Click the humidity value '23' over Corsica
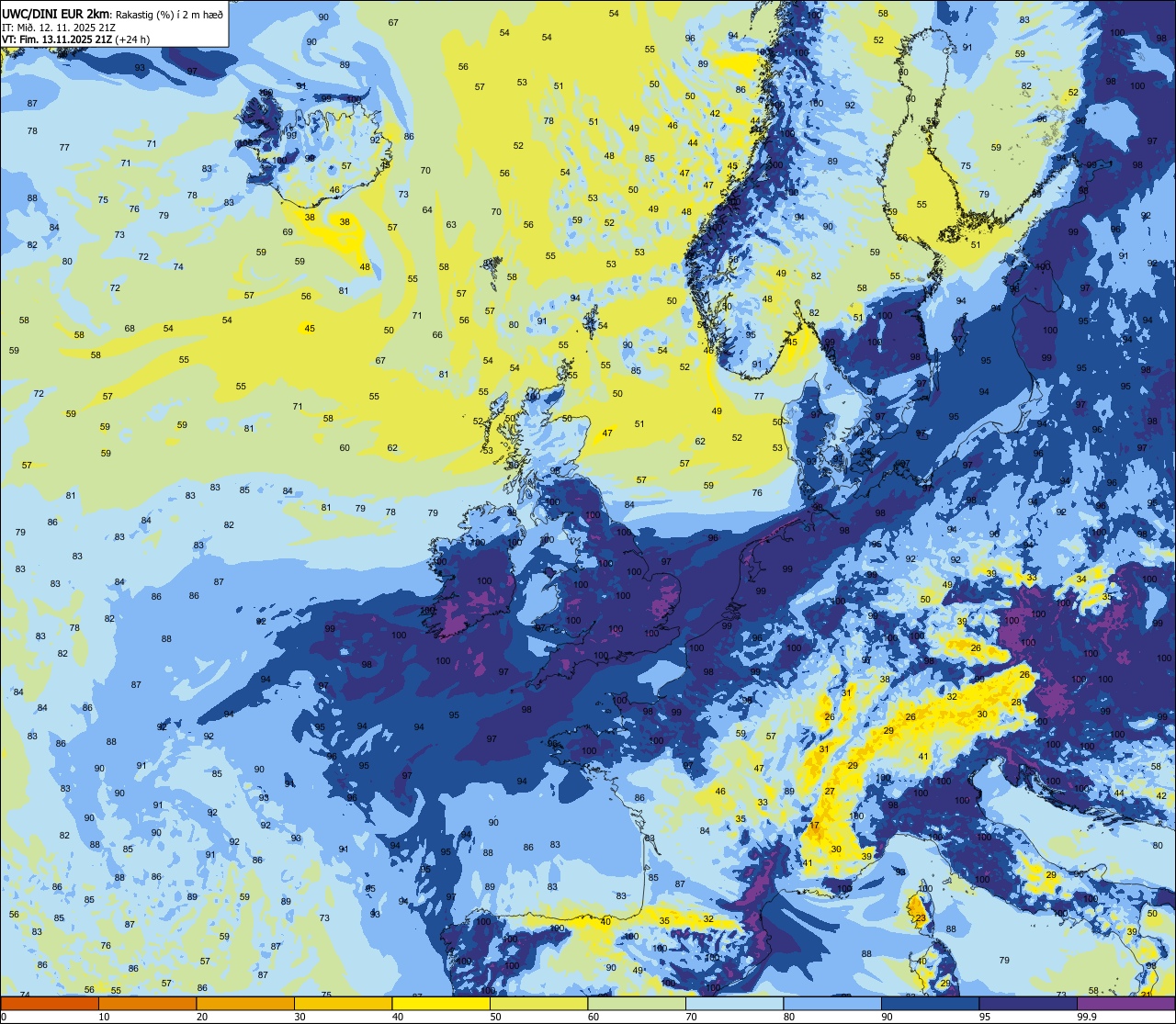 point(920,917)
